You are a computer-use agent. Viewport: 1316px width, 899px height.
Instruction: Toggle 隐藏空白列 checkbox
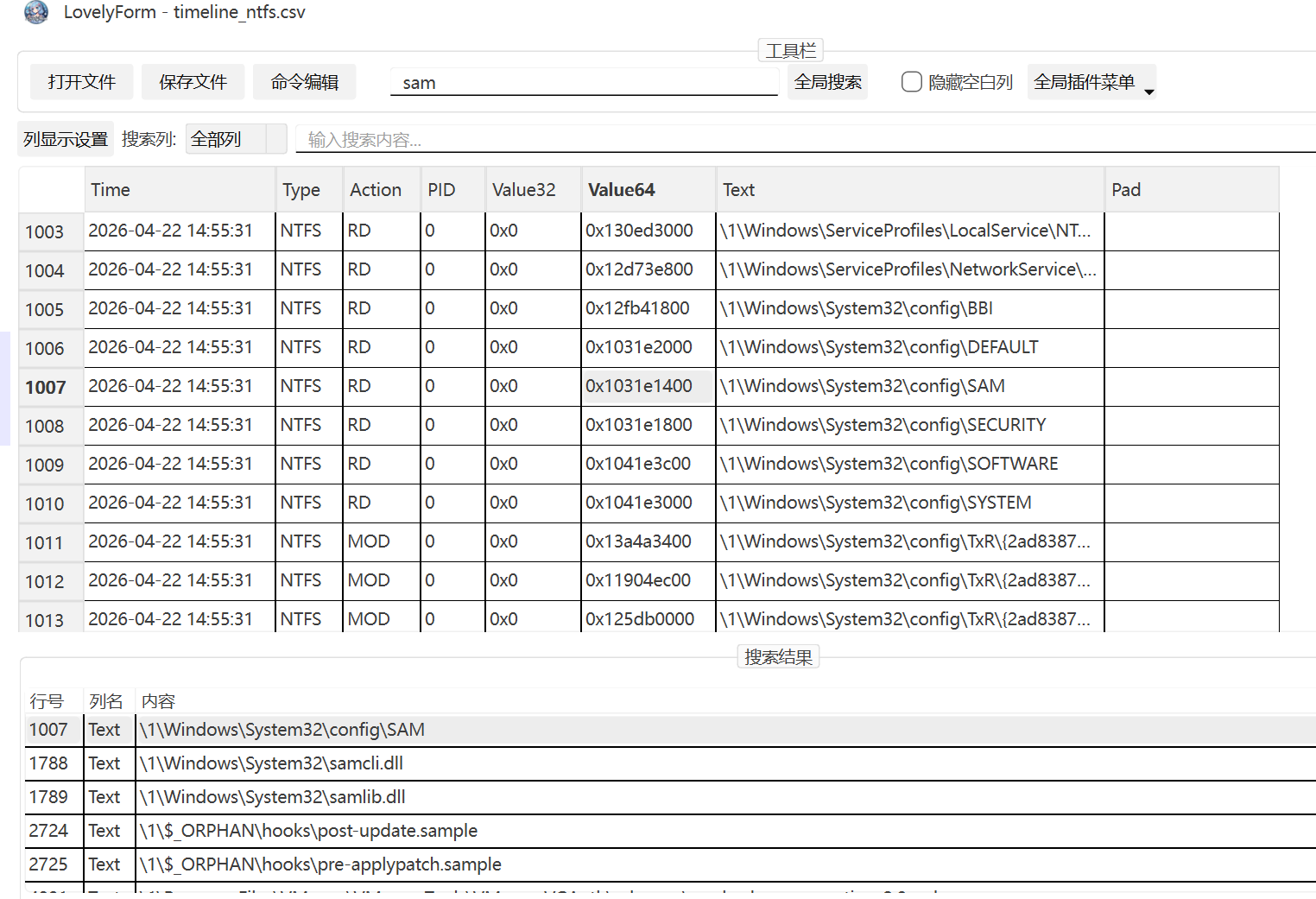click(x=911, y=82)
